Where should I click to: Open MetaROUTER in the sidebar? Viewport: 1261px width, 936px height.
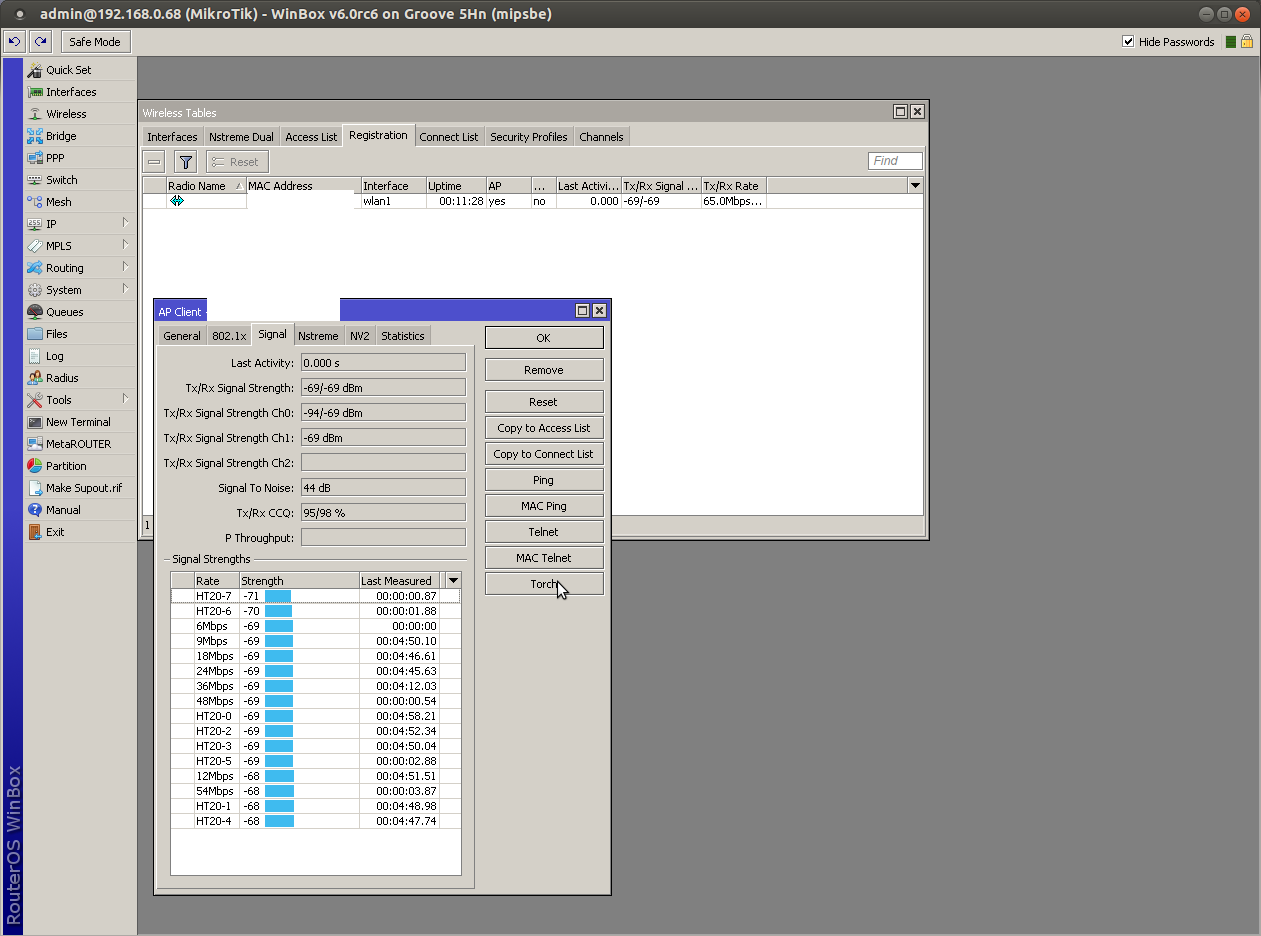pos(78,444)
